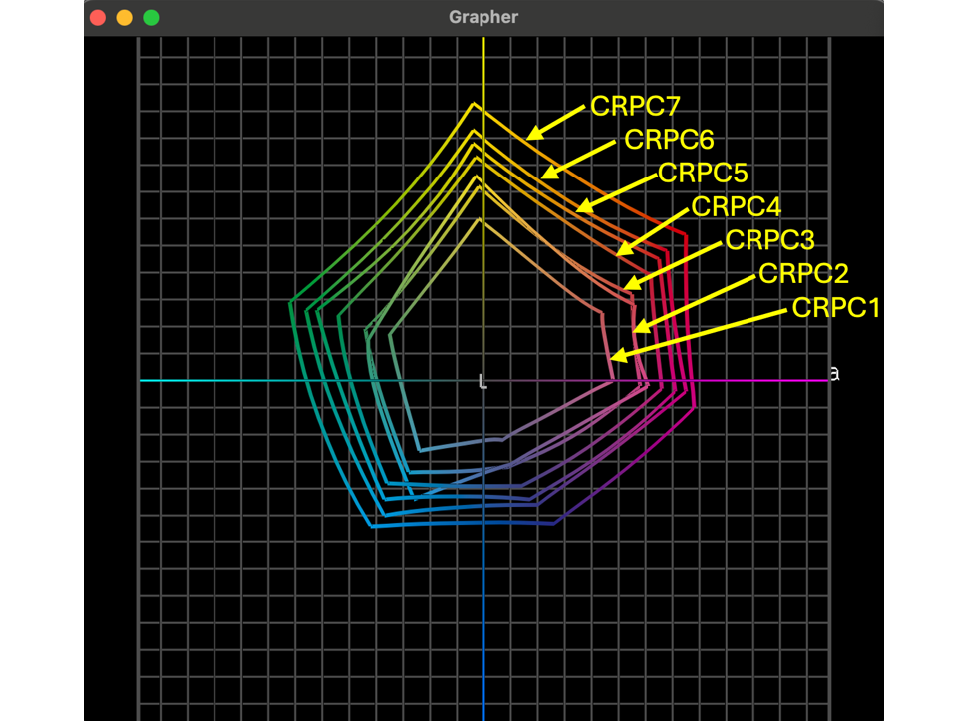The height and width of the screenshot is (721, 959).
Task: Click the green left corner of outermost gamut
Action: click(x=291, y=303)
